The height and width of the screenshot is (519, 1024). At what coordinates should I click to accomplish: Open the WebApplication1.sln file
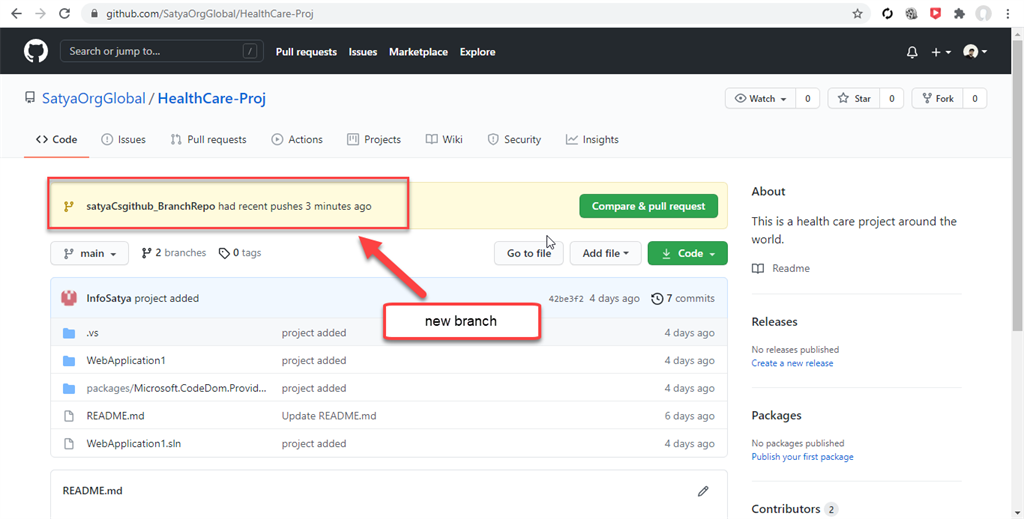pyautogui.click(x=134, y=444)
